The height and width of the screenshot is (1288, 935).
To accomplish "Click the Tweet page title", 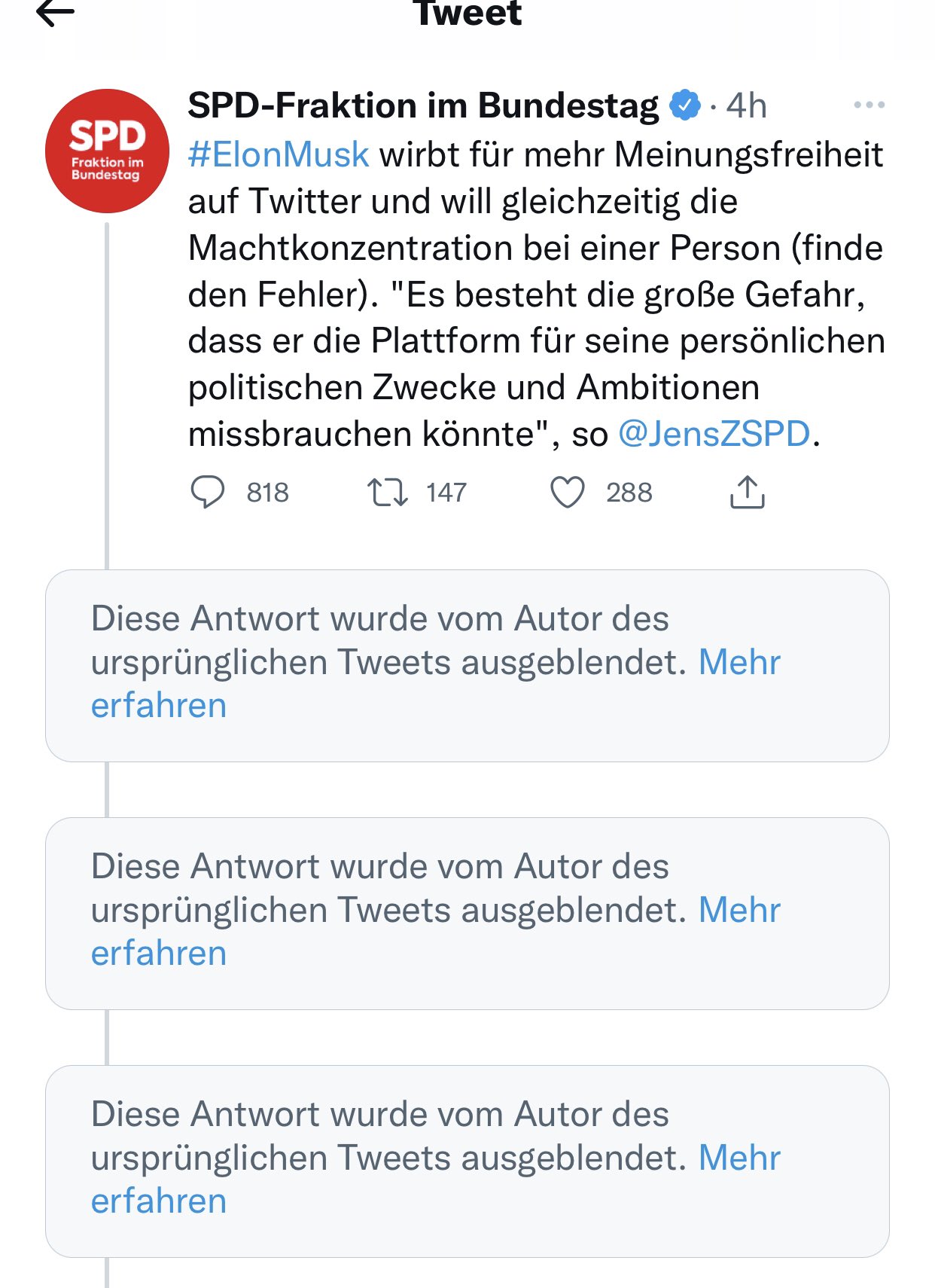I will tap(467, 14).
